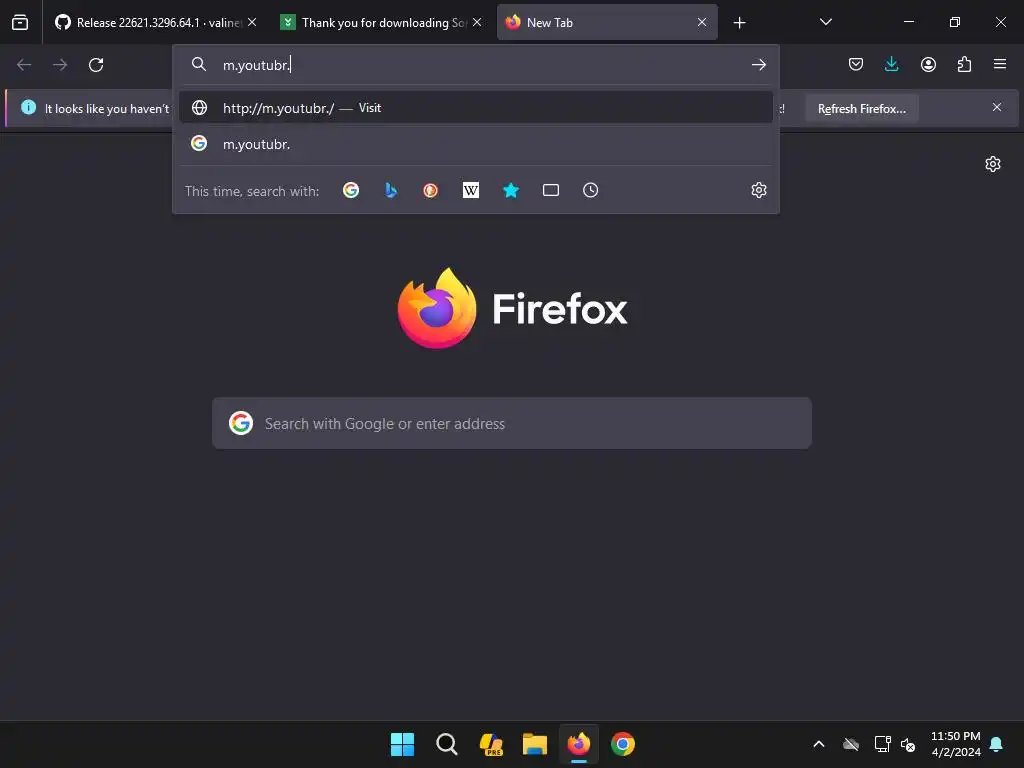1024x768 pixels.
Task: Go forward one page
Action: (x=60, y=65)
